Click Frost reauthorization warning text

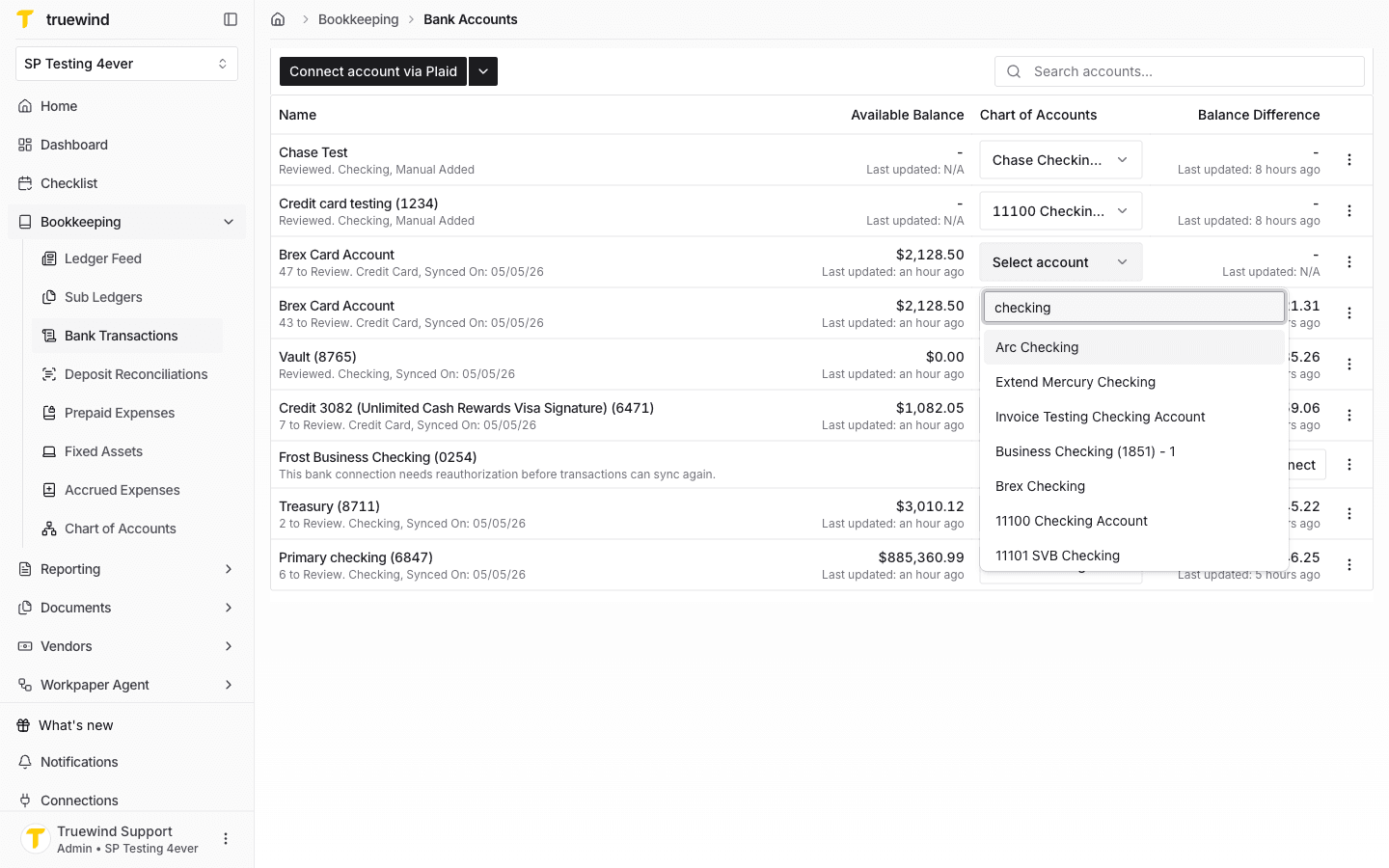click(x=497, y=475)
